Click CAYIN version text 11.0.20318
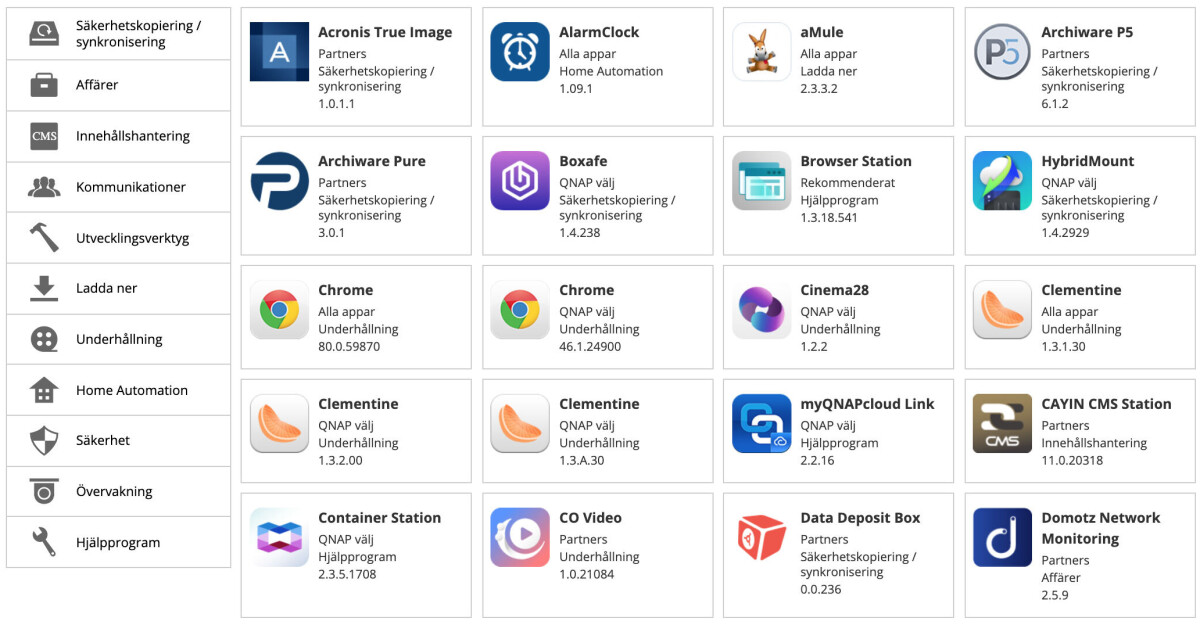 (x=1072, y=461)
